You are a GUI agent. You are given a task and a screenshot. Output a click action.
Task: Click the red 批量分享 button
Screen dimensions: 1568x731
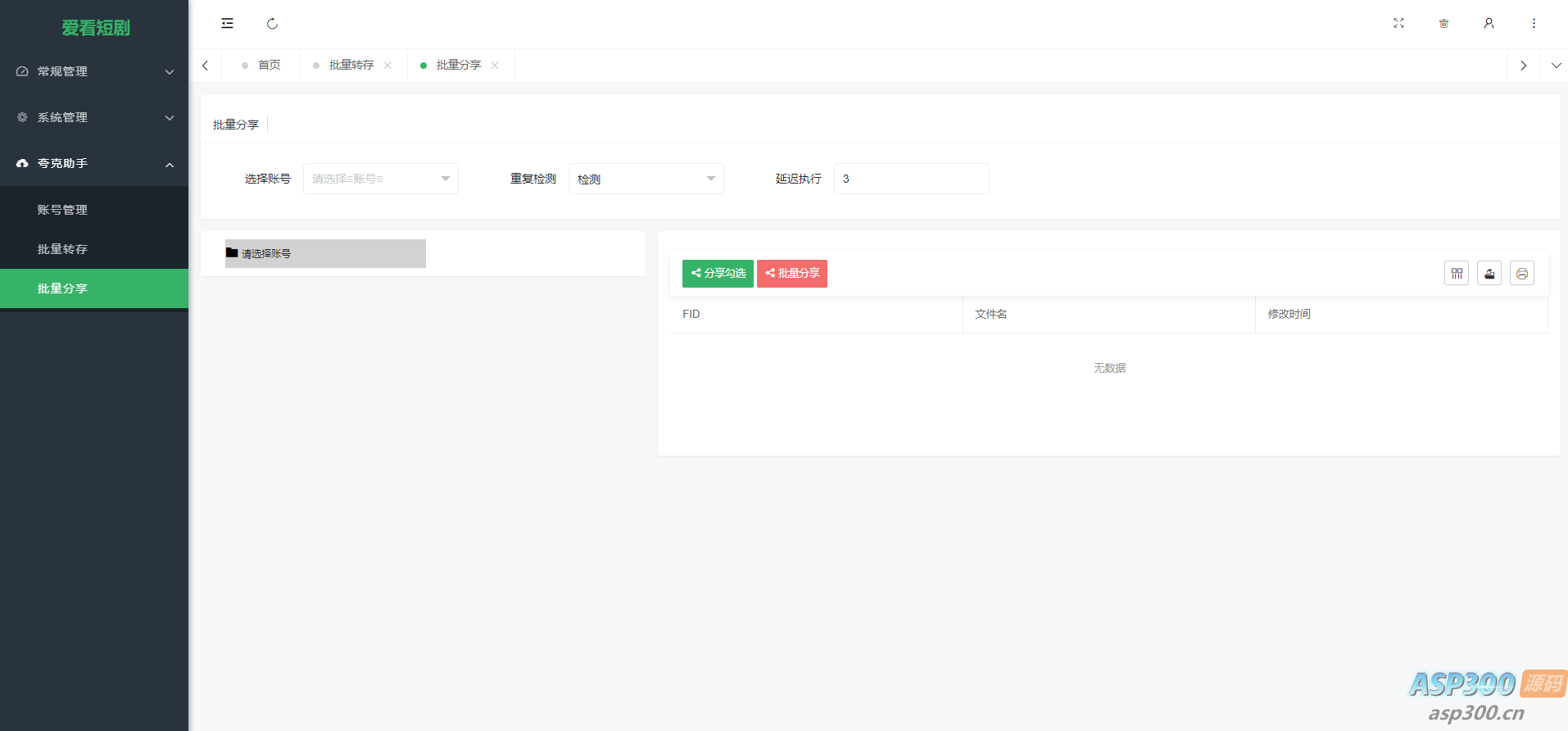pyautogui.click(x=791, y=274)
